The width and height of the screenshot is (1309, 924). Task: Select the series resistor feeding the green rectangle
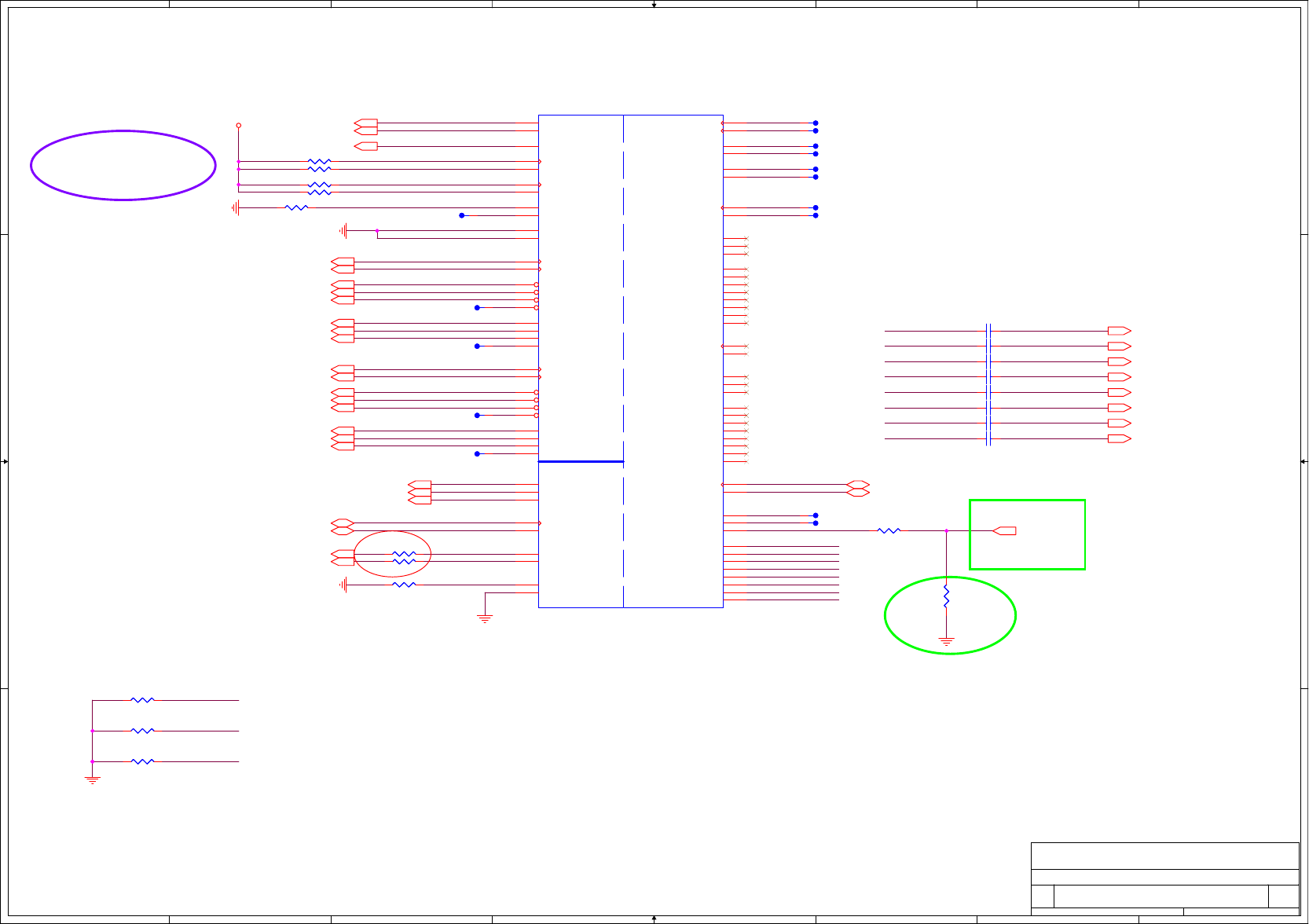point(889,531)
